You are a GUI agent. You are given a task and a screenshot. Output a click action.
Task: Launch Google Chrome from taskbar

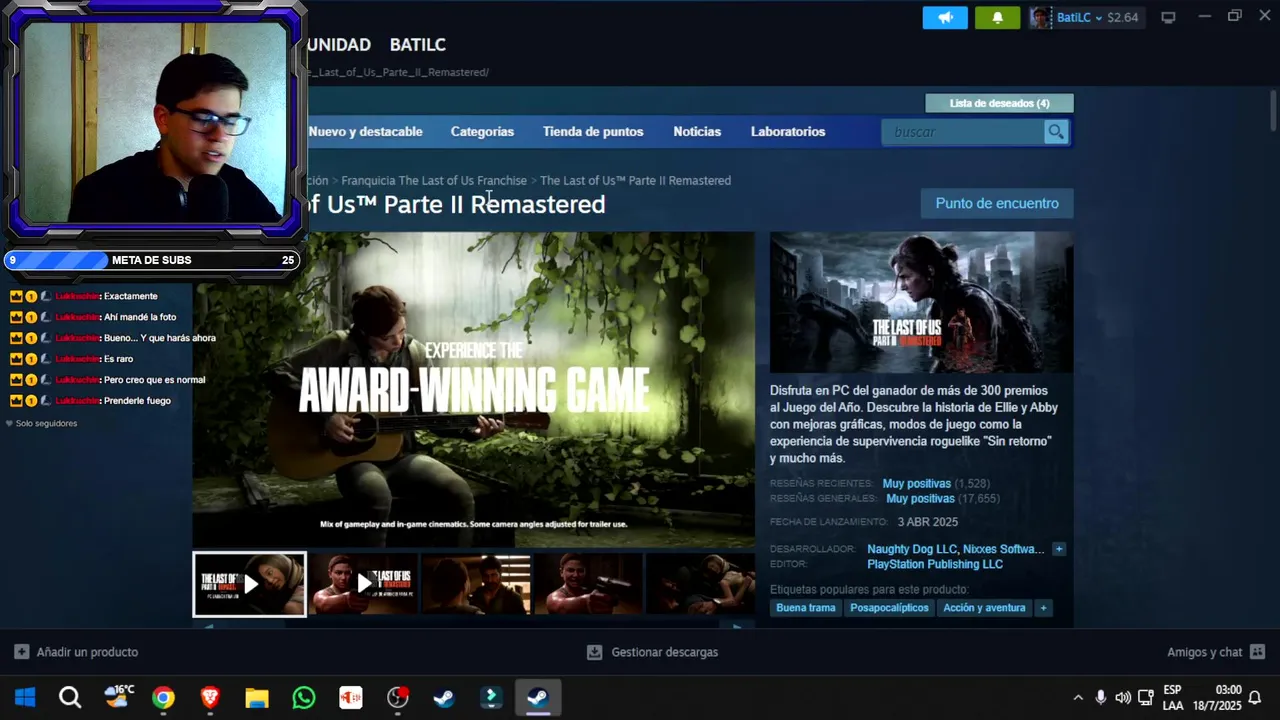163,697
